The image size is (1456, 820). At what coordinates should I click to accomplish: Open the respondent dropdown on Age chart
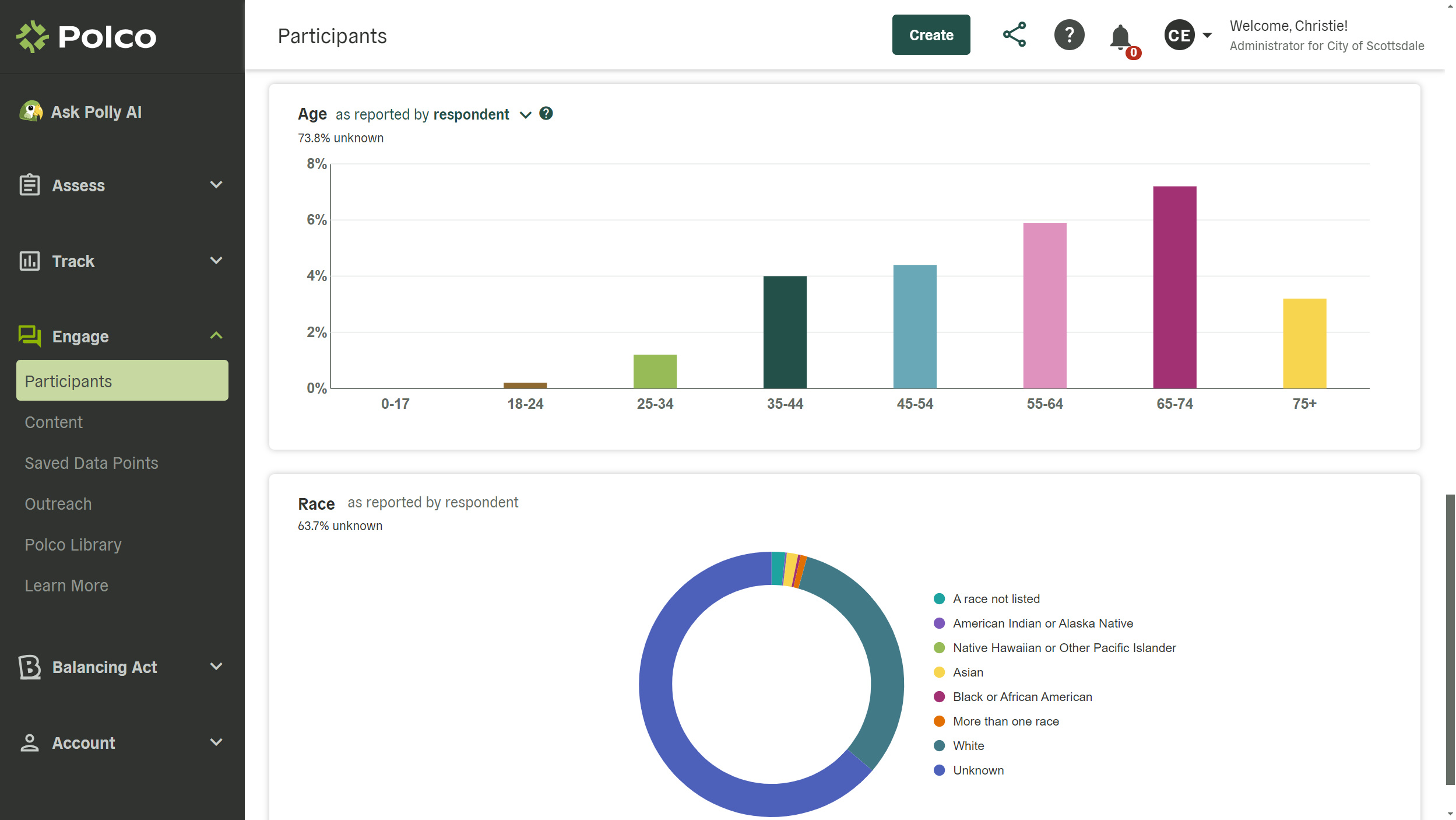(525, 114)
